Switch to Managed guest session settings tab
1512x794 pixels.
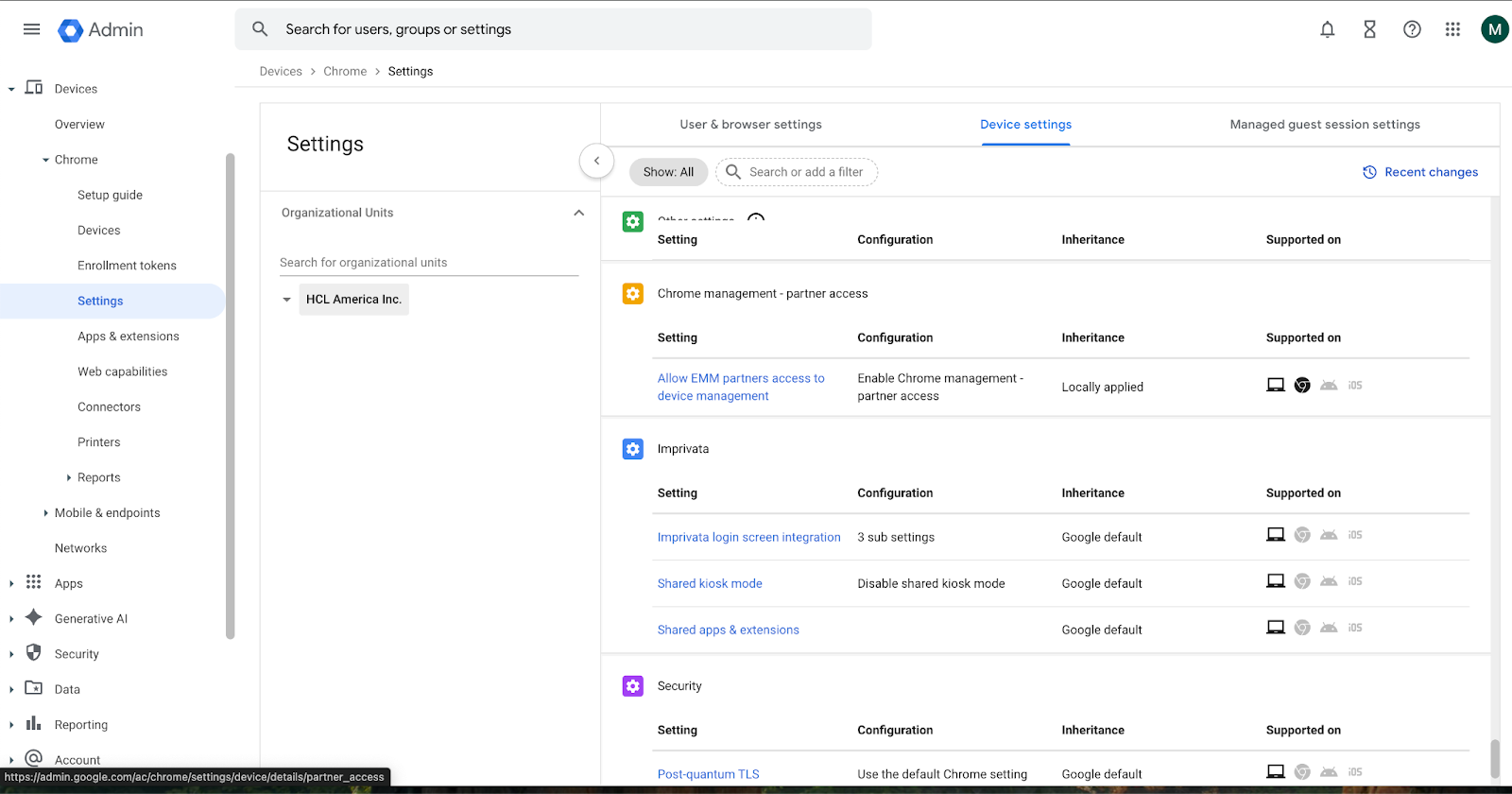pos(1324,125)
